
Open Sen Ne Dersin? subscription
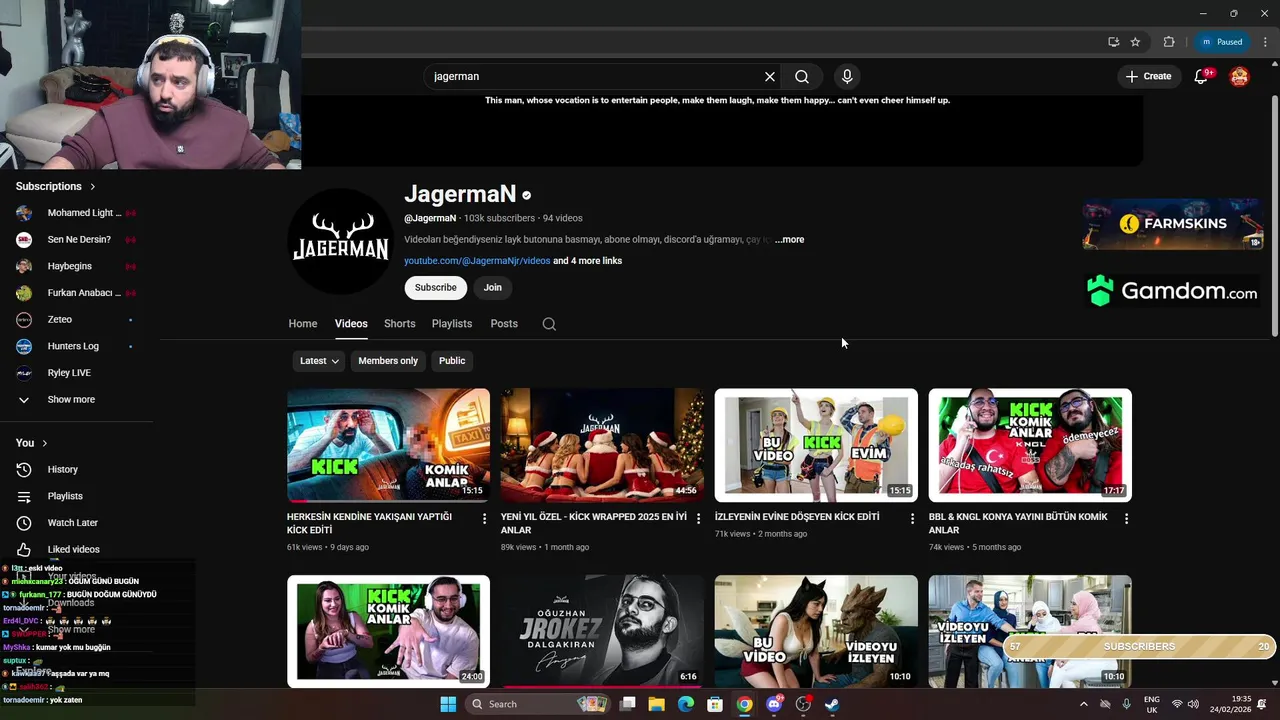coord(77,240)
